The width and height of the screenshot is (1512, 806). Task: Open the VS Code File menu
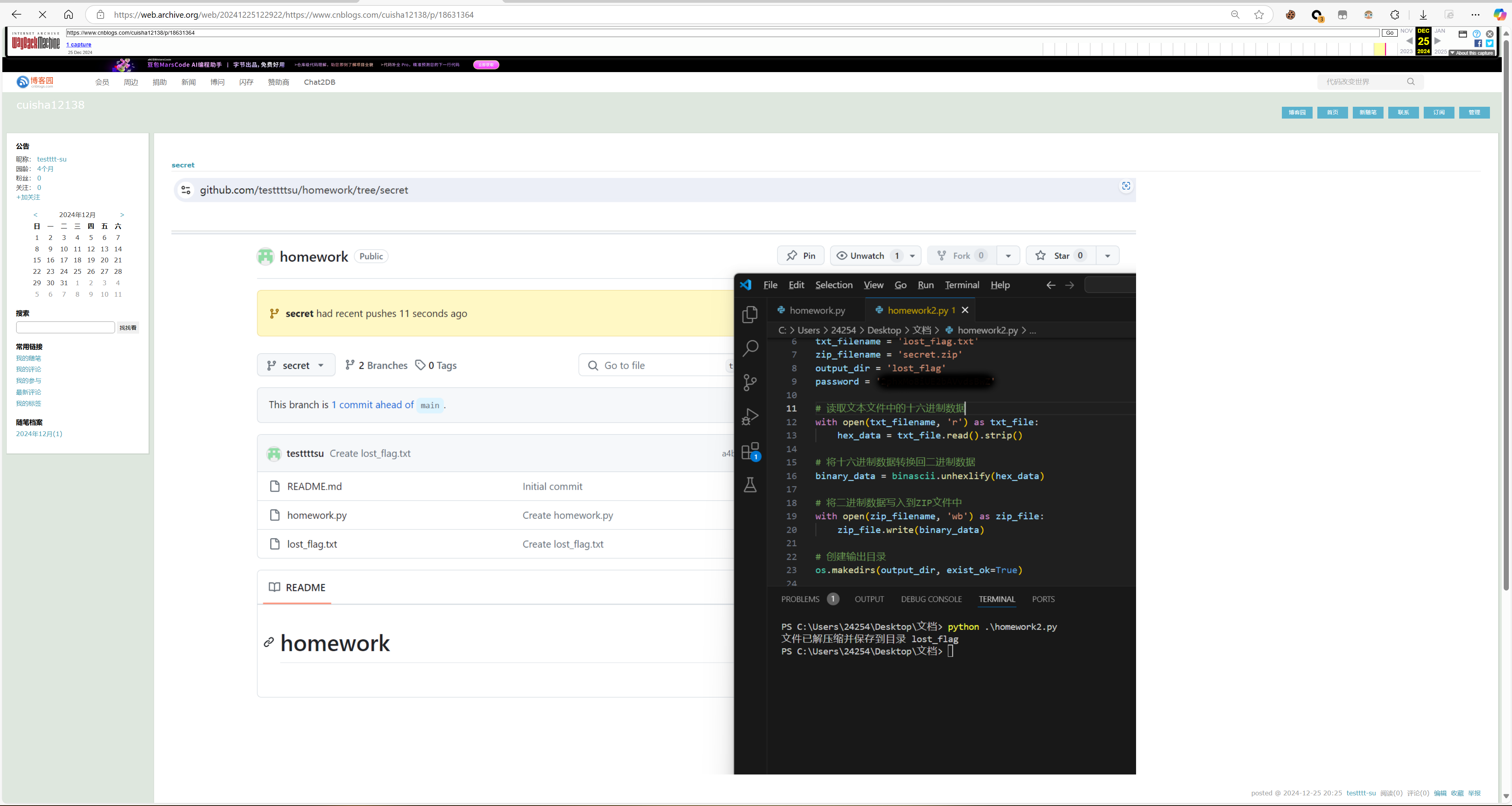[770, 285]
